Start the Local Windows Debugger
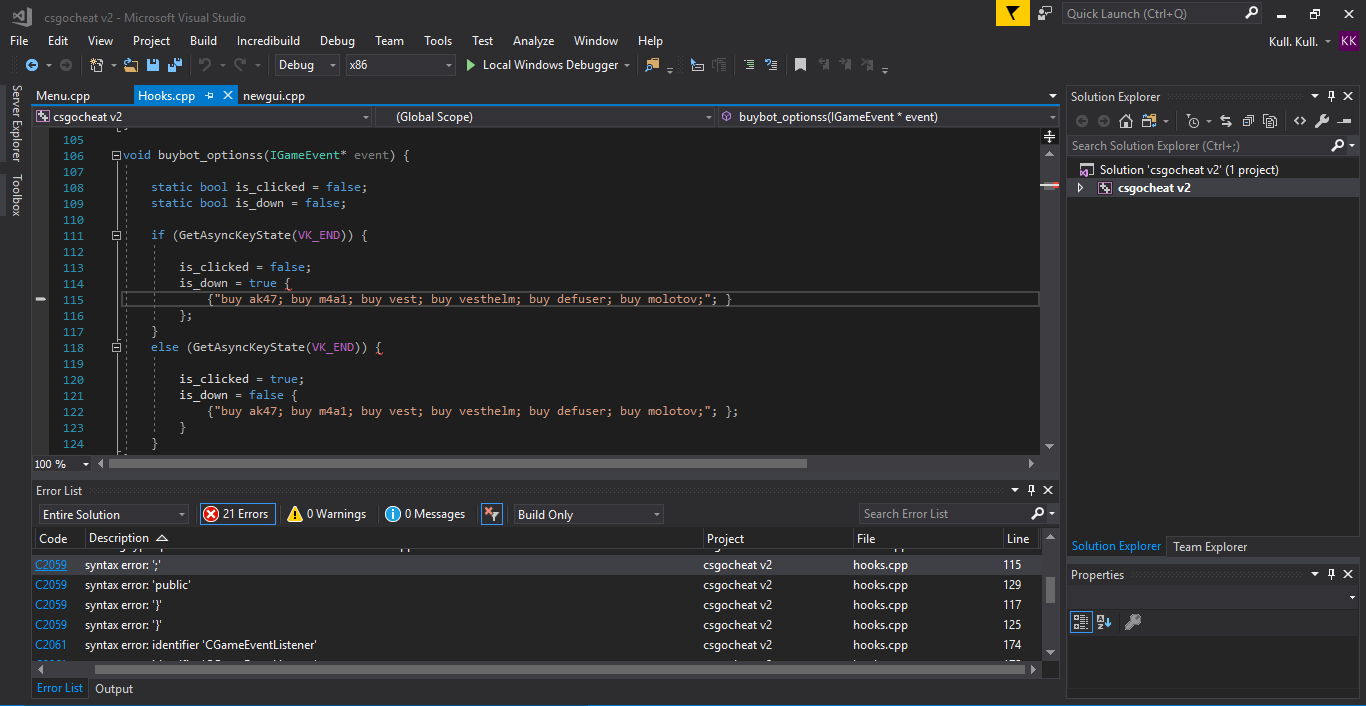The width and height of the screenshot is (1366, 706). (x=540, y=65)
